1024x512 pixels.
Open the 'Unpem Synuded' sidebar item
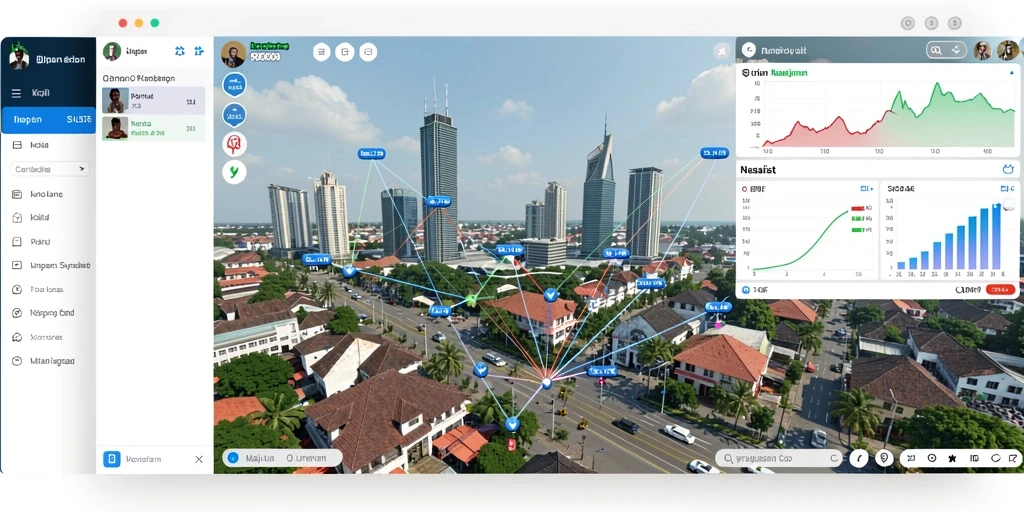tap(51, 266)
